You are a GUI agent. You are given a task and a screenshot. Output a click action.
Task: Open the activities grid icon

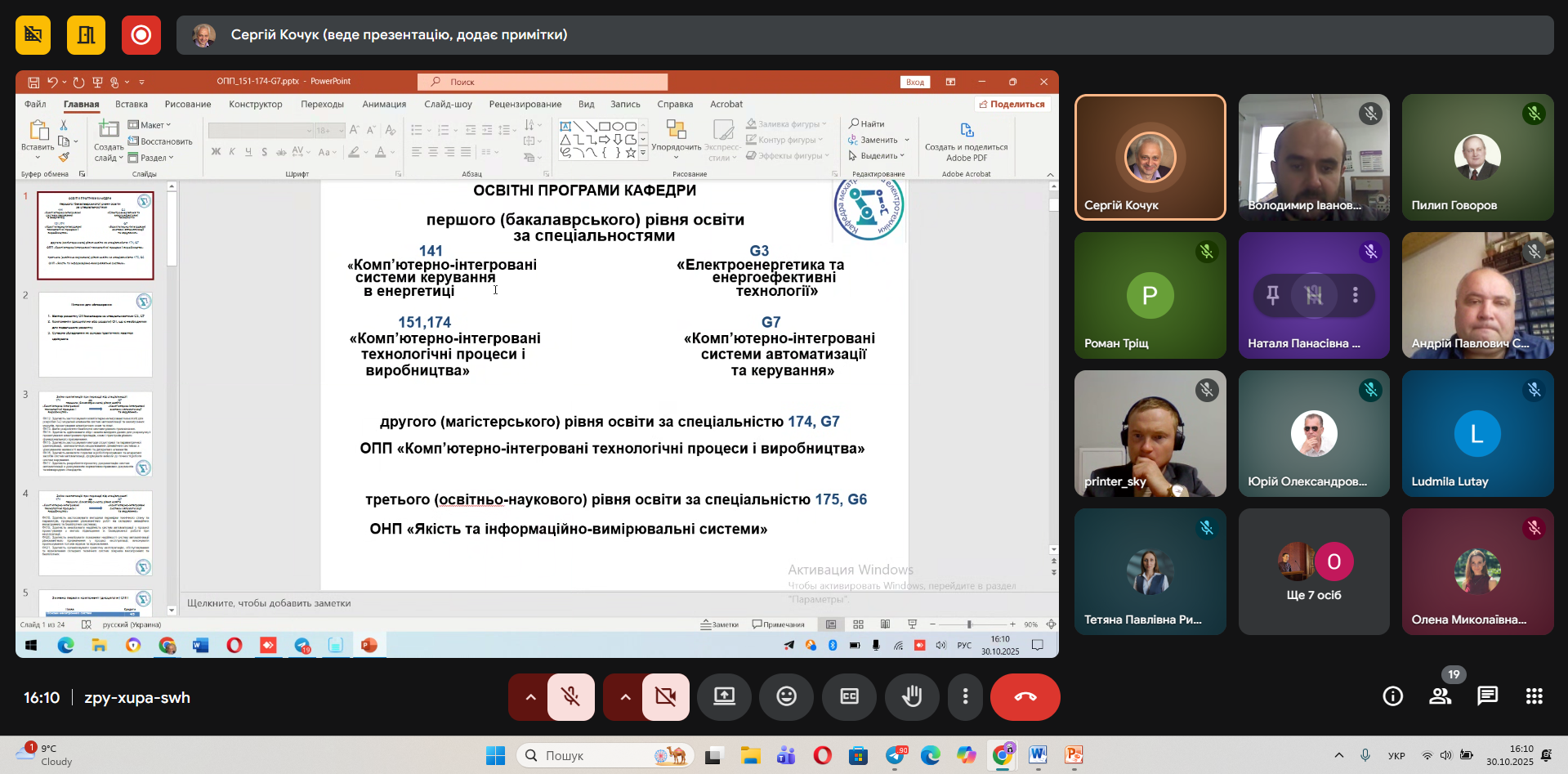[x=1534, y=696]
